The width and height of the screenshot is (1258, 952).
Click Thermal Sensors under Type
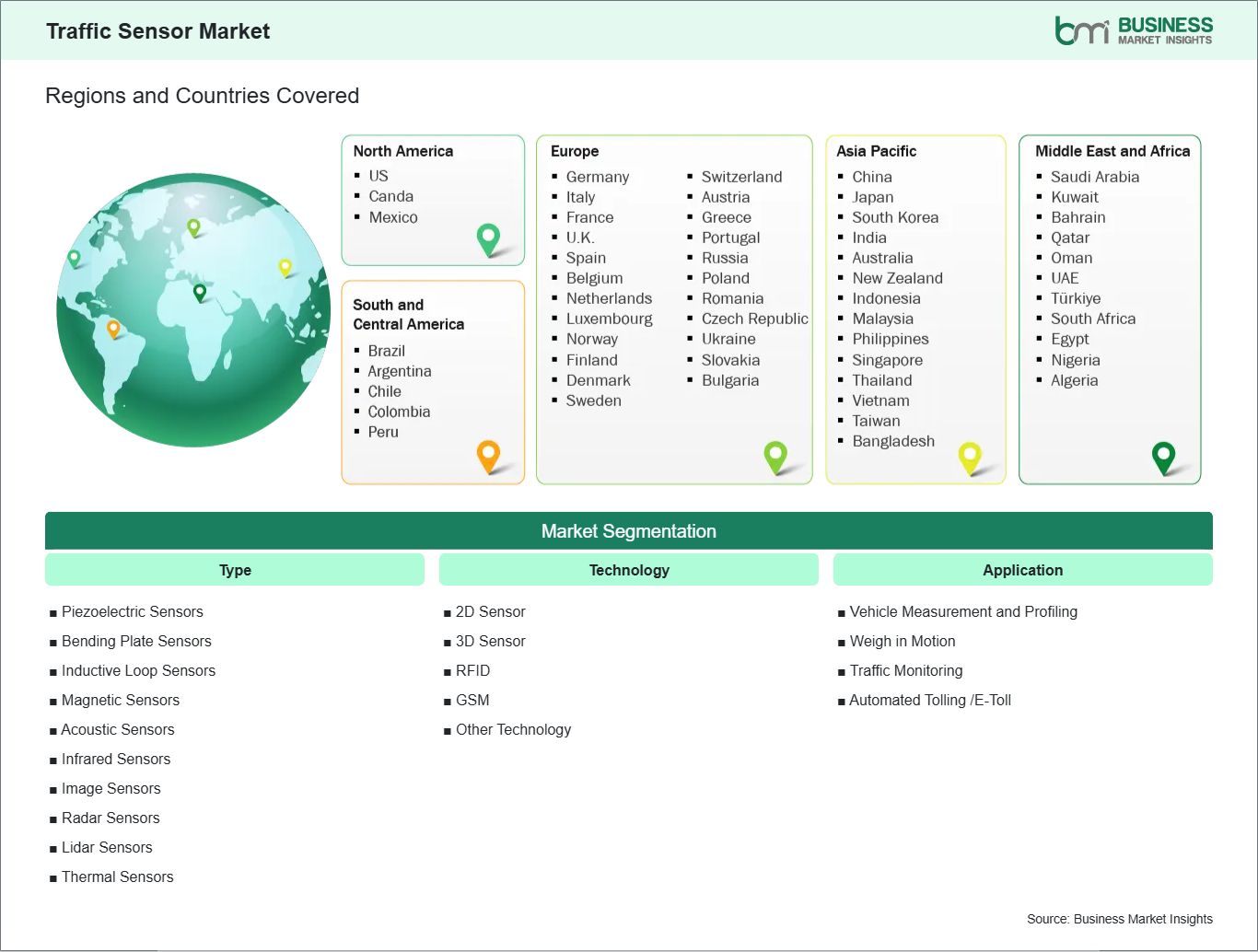(x=118, y=877)
